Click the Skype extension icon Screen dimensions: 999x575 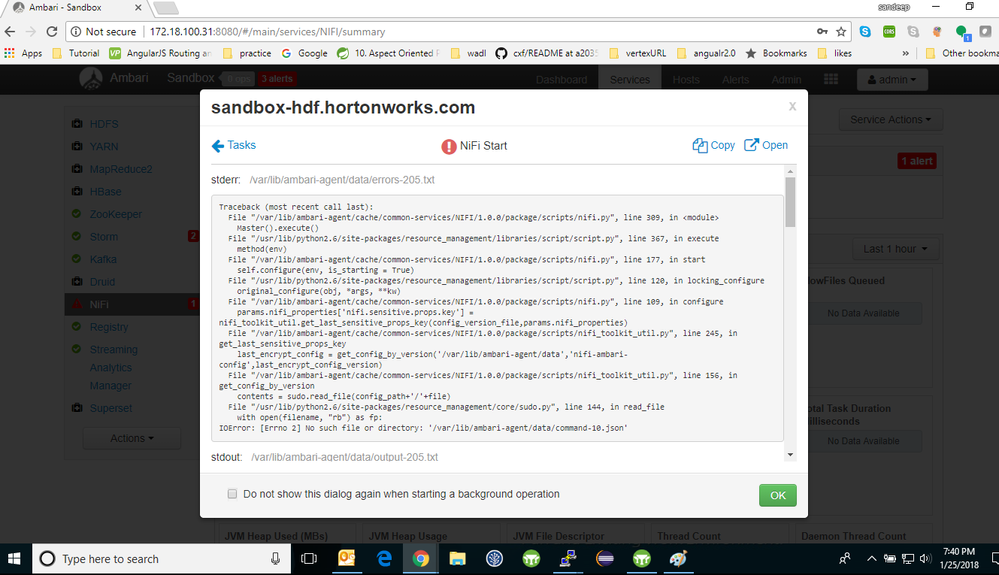(x=865, y=31)
